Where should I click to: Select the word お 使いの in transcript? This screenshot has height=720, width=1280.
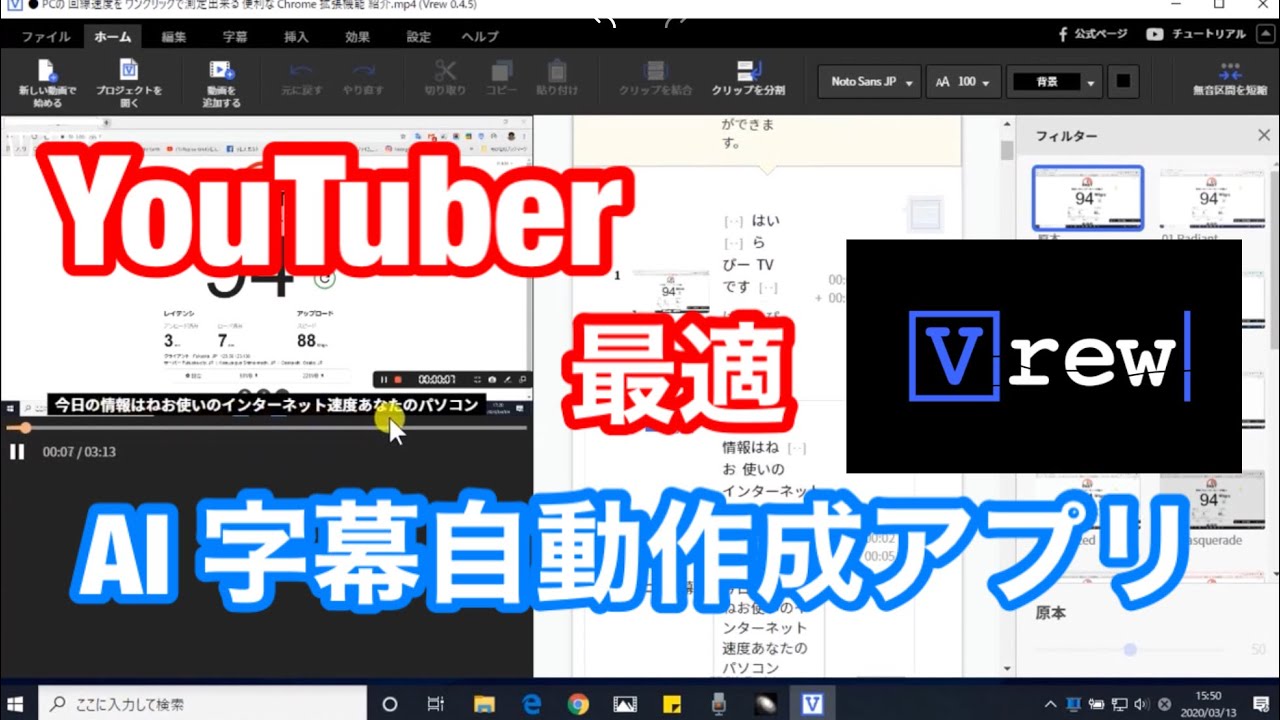pyautogui.click(x=753, y=469)
